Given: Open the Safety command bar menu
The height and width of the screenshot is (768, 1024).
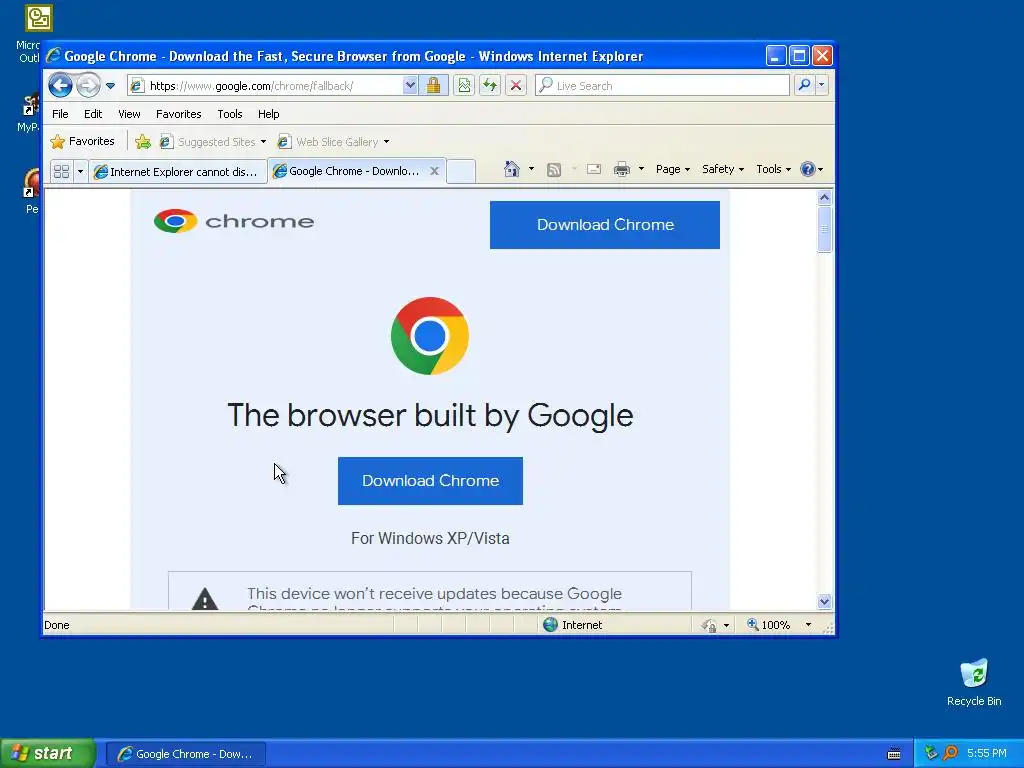Looking at the screenshot, I should click(x=722, y=169).
